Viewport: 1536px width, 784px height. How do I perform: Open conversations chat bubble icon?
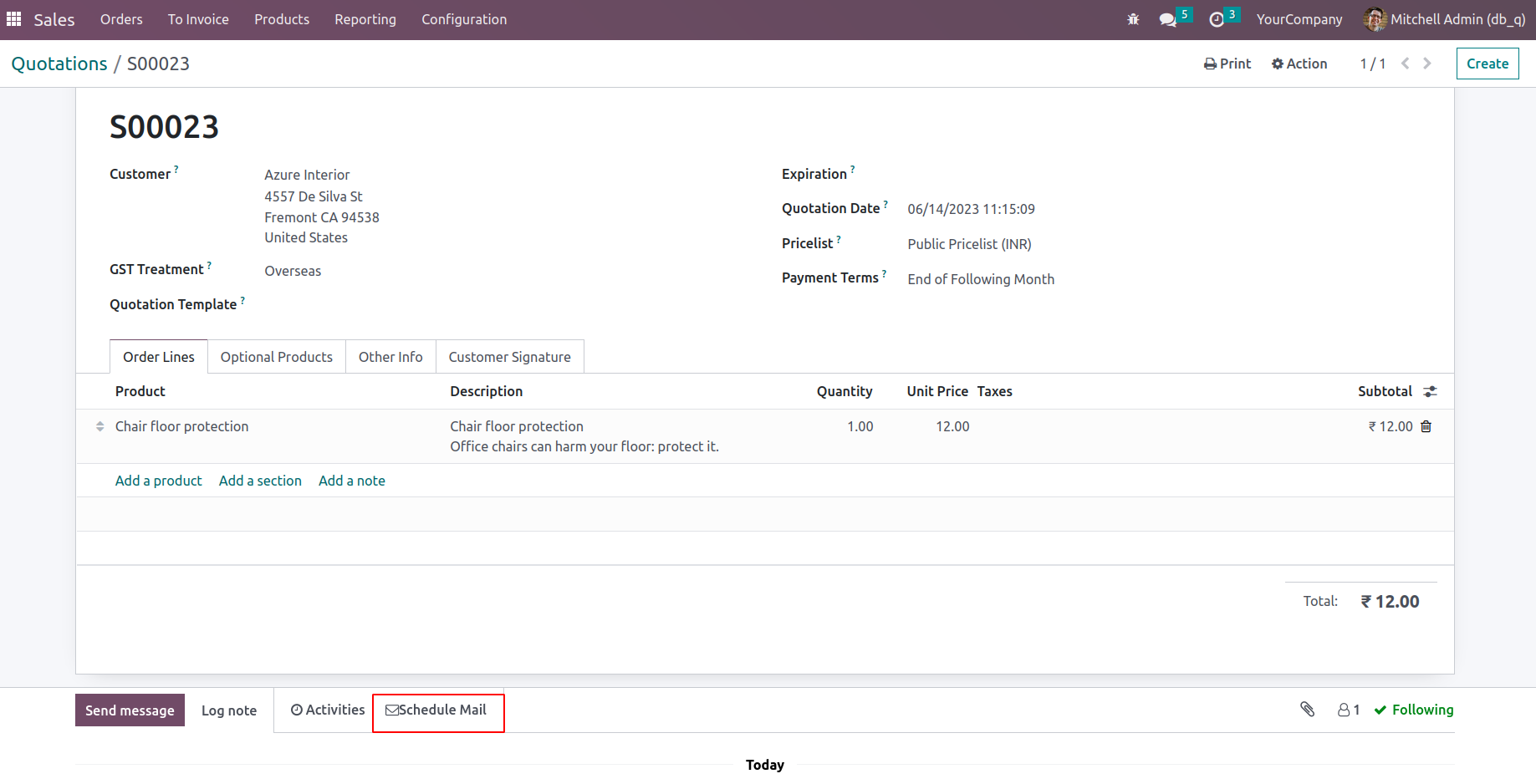click(1168, 19)
